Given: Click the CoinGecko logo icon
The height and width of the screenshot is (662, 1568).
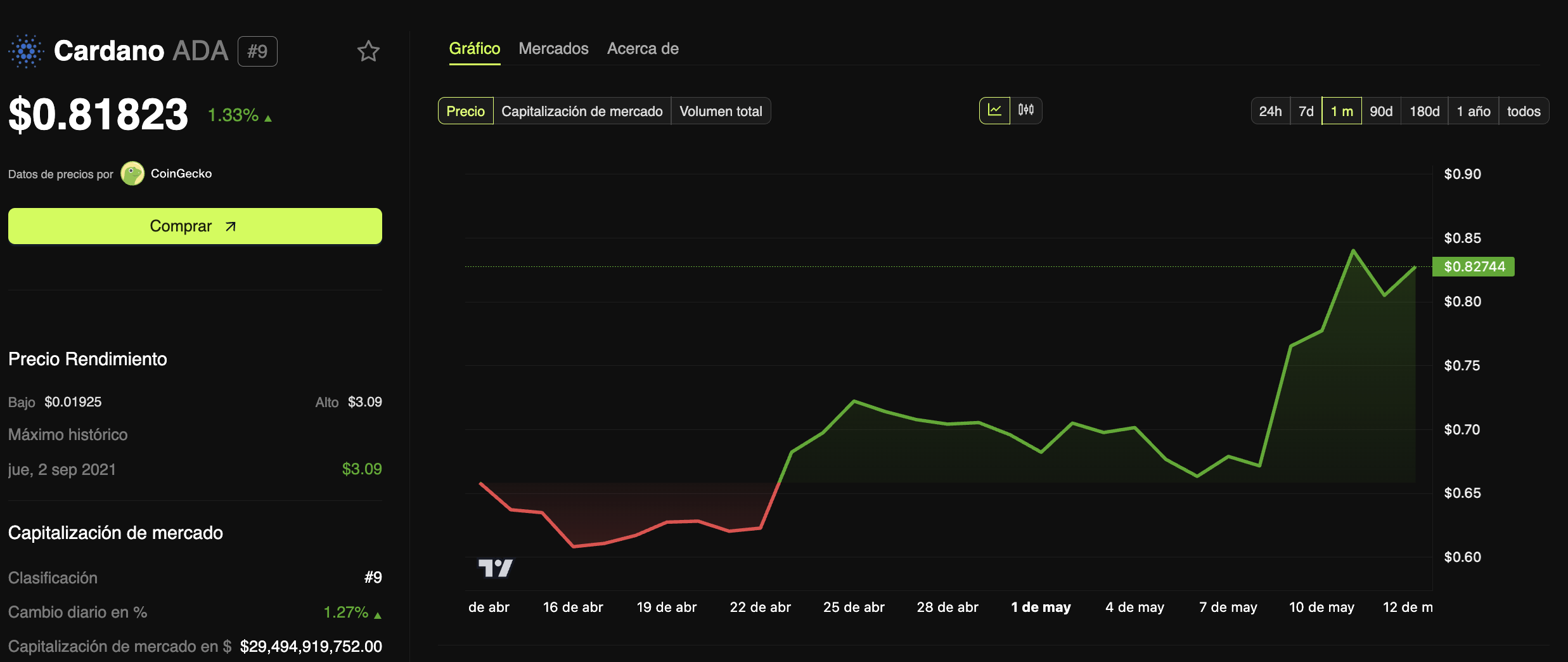Looking at the screenshot, I should [132, 174].
